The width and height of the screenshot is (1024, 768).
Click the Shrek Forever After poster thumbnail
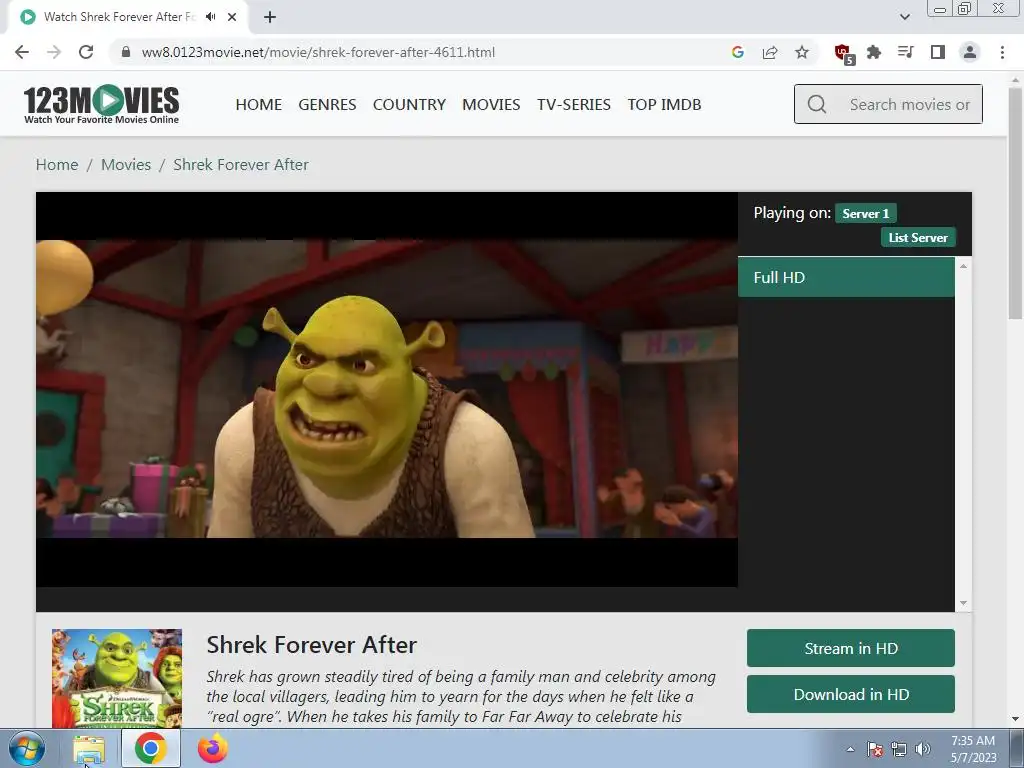click(117, 679)
